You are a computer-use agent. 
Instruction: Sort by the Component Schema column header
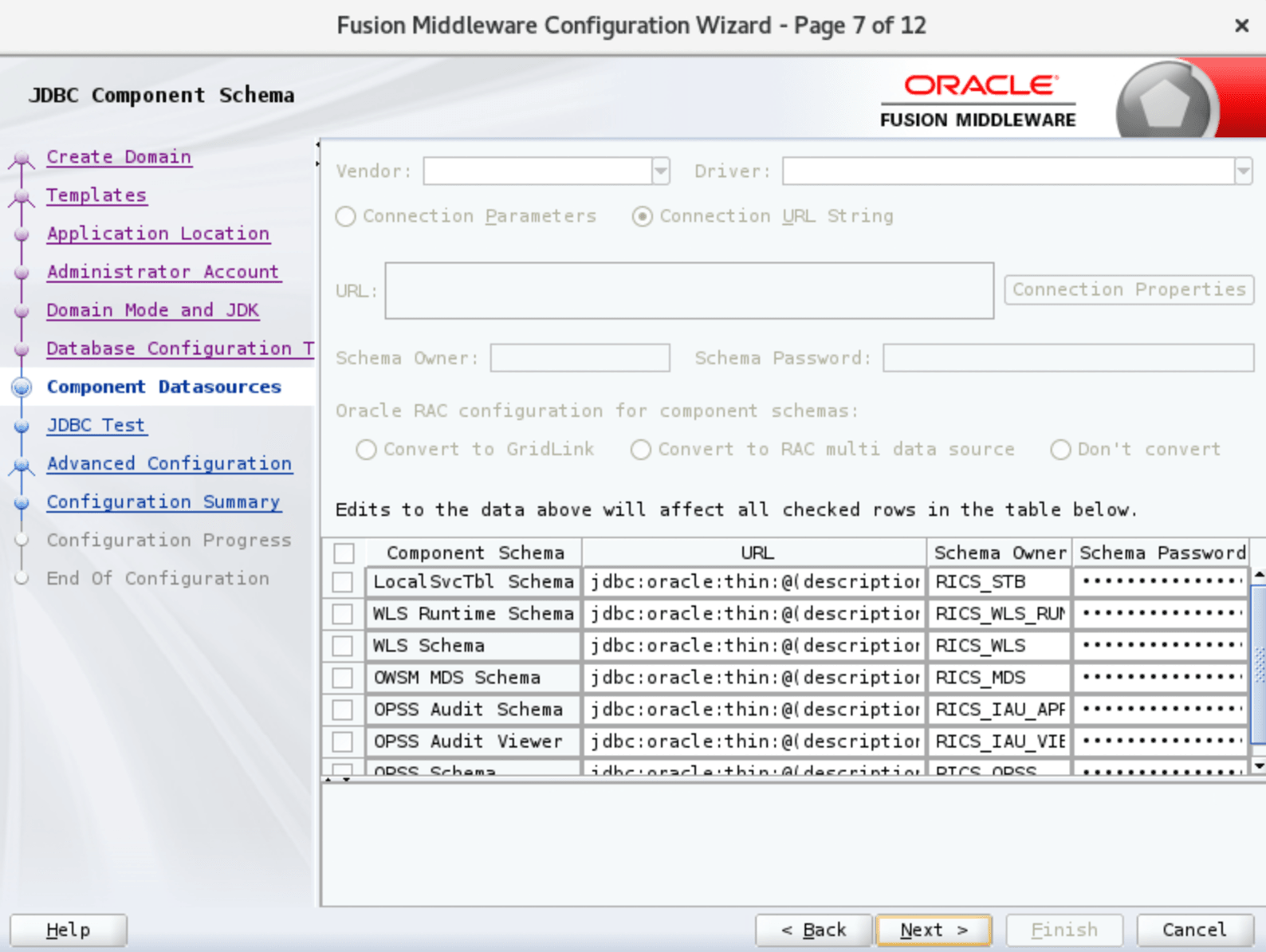click(474, 553)
